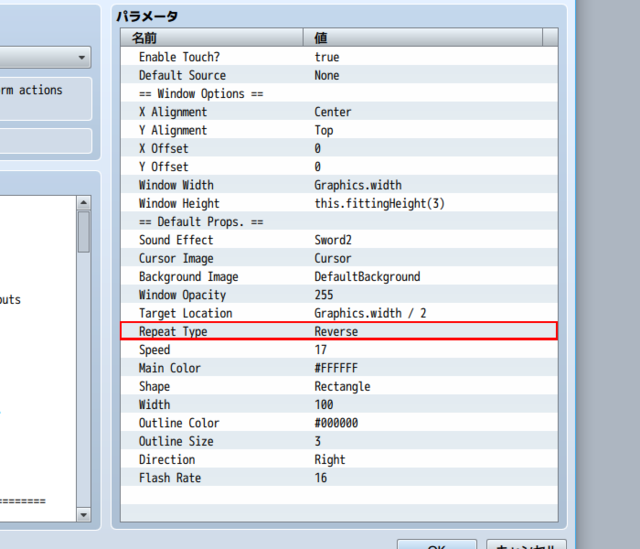Select the Y Alignment parameter row

339,130
